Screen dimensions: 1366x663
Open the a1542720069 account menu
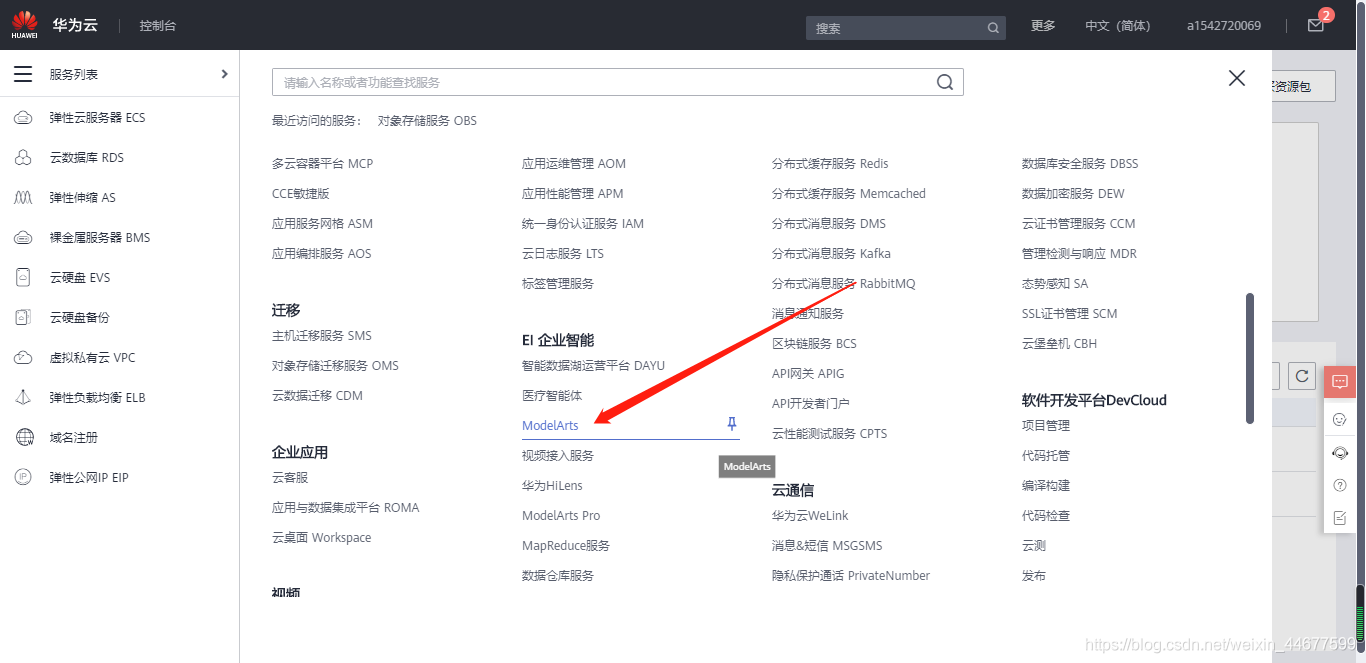click(x=1224, y=26)
